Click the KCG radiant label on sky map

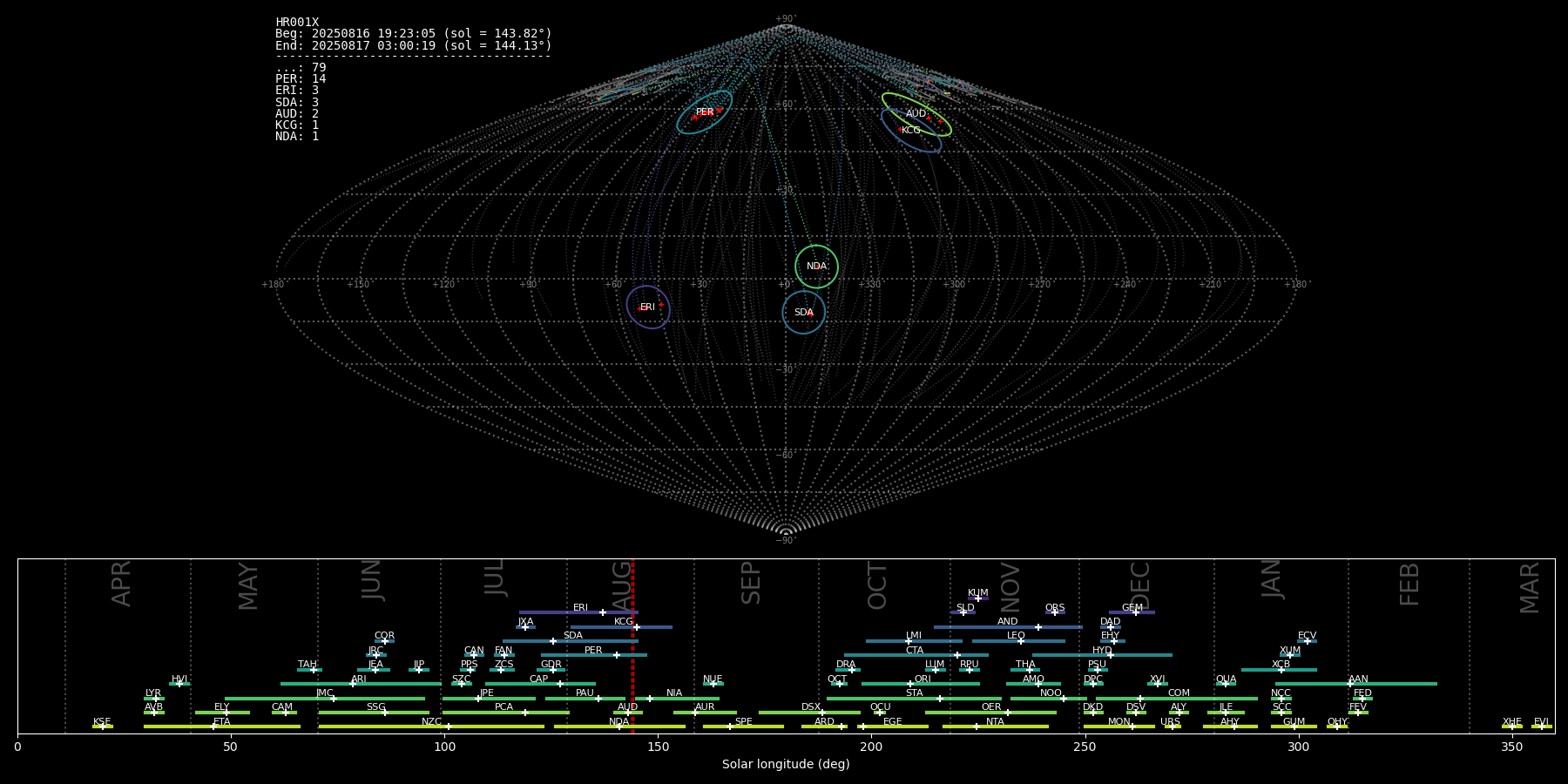click(911, 131)
